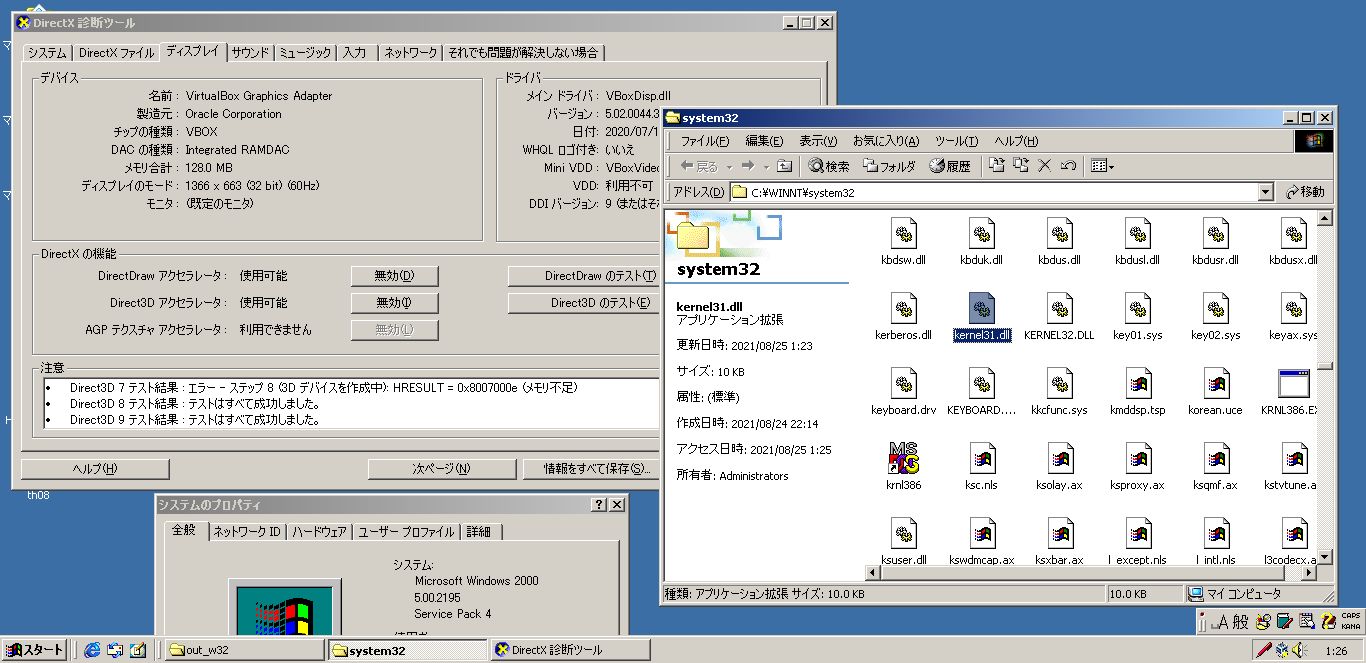Select the kbdusl.dll file icon
1366x663 pixels.
(1137, 234)
